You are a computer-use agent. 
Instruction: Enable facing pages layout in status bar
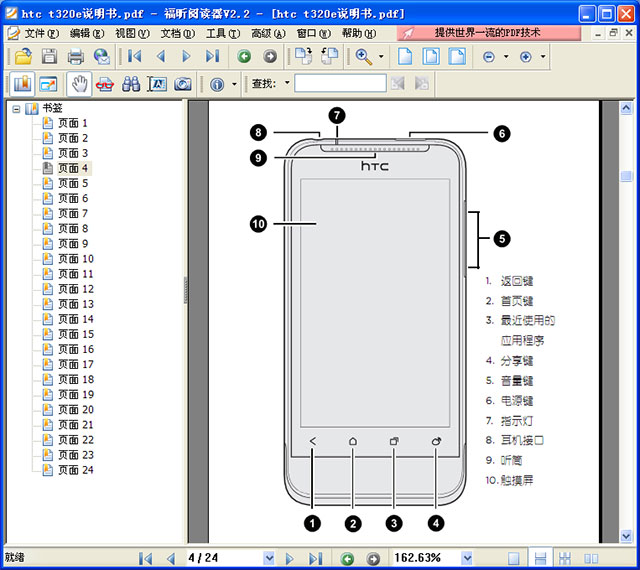click(x=591, y=558)
